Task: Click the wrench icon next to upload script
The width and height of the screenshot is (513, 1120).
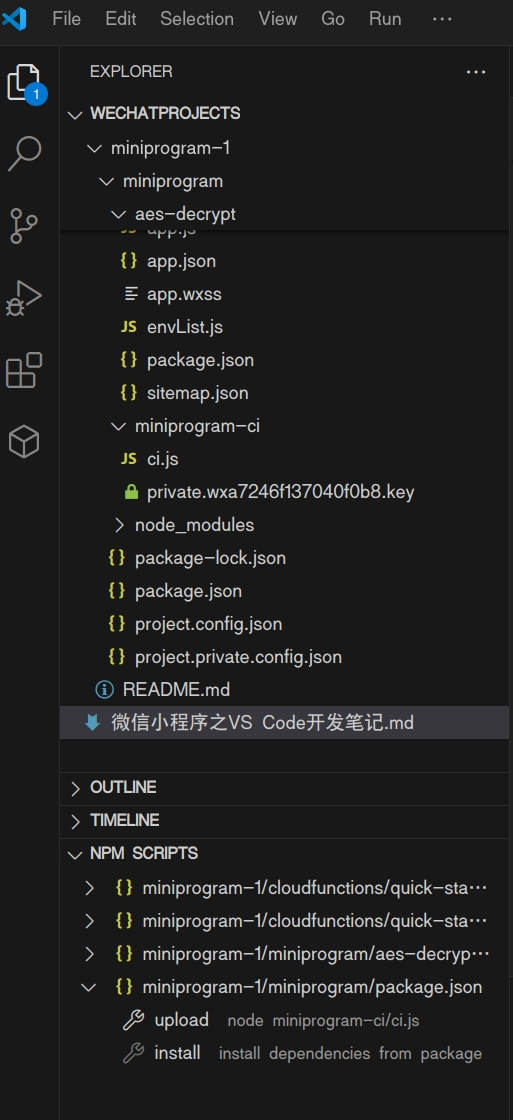Action: (134, 1020)
